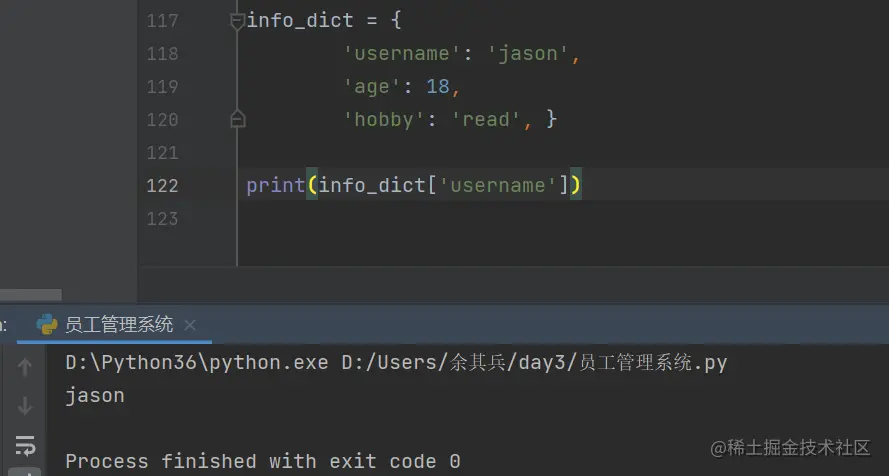Image resolution: width=889 pixels, height=476 pixels.
Task: Click line number 118 in the gutter
Action: click(162, 54)
